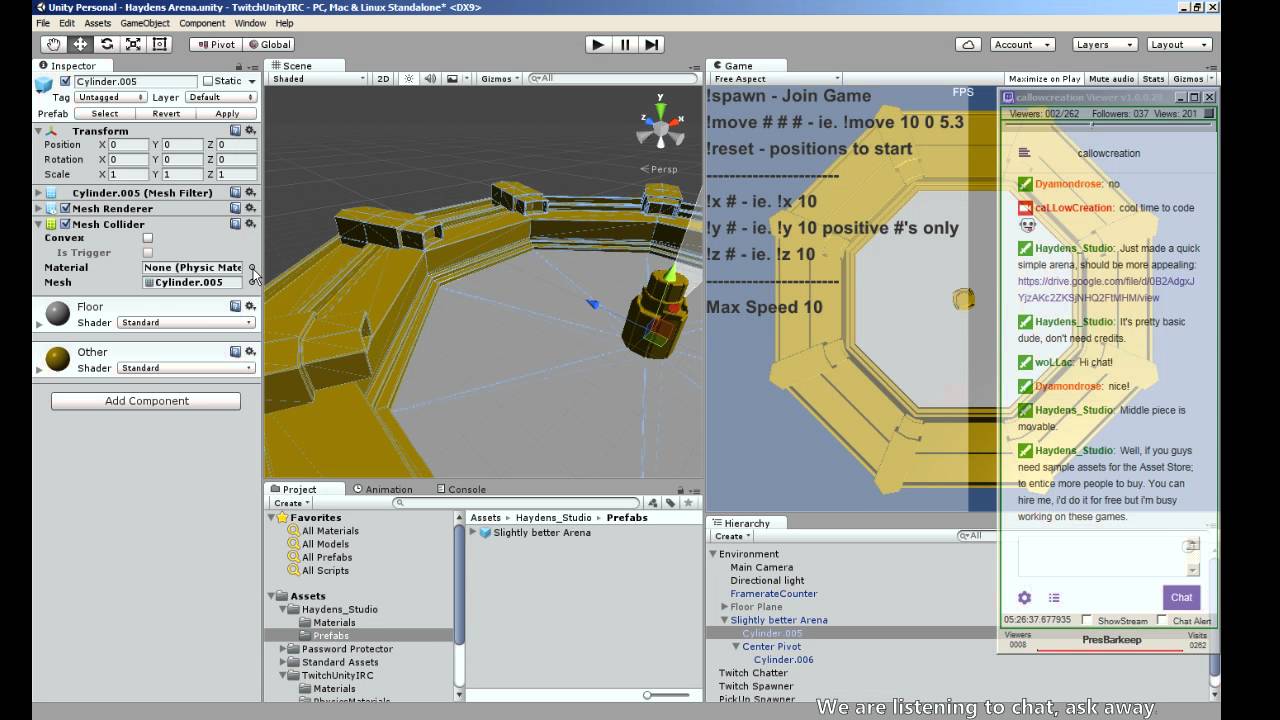Screen dimensions: 1280x720
Task: Toggle Mesh Renderer enabled checkbox
Action: [x=65, y=208]
